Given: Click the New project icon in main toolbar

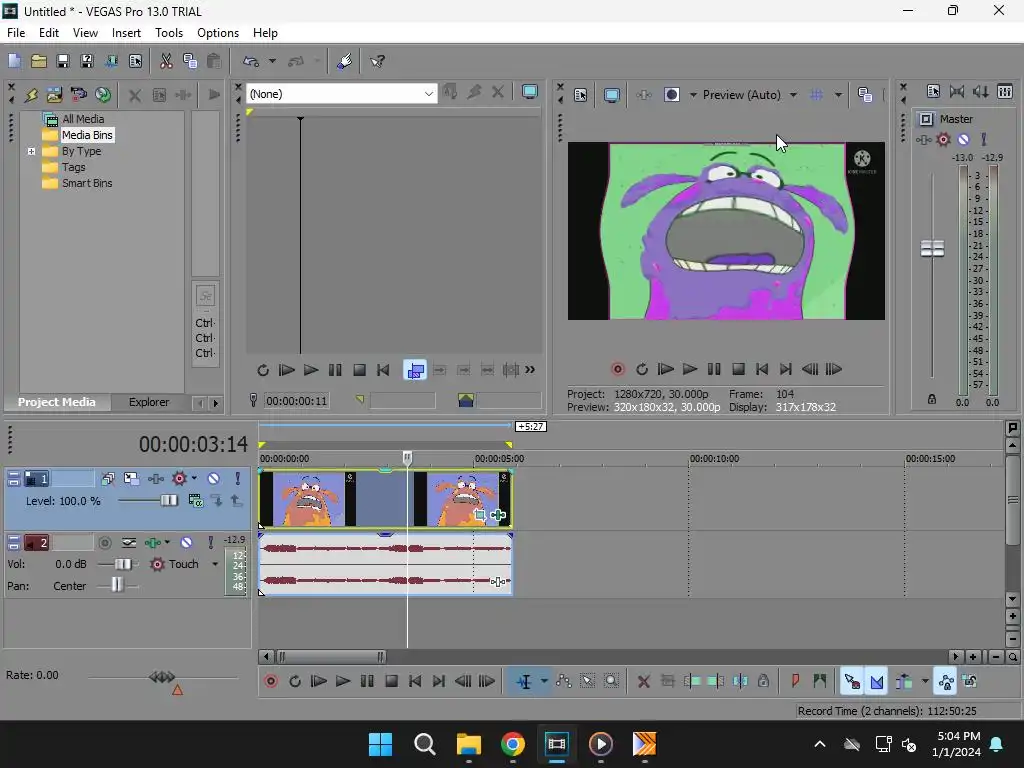Looking at the screenshot, I should tap(14, 61).
